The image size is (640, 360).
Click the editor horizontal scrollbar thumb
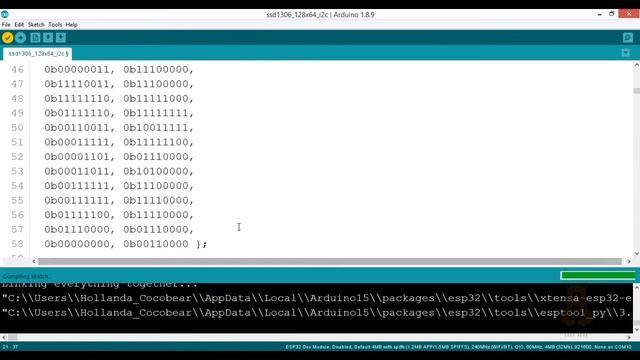329,261
